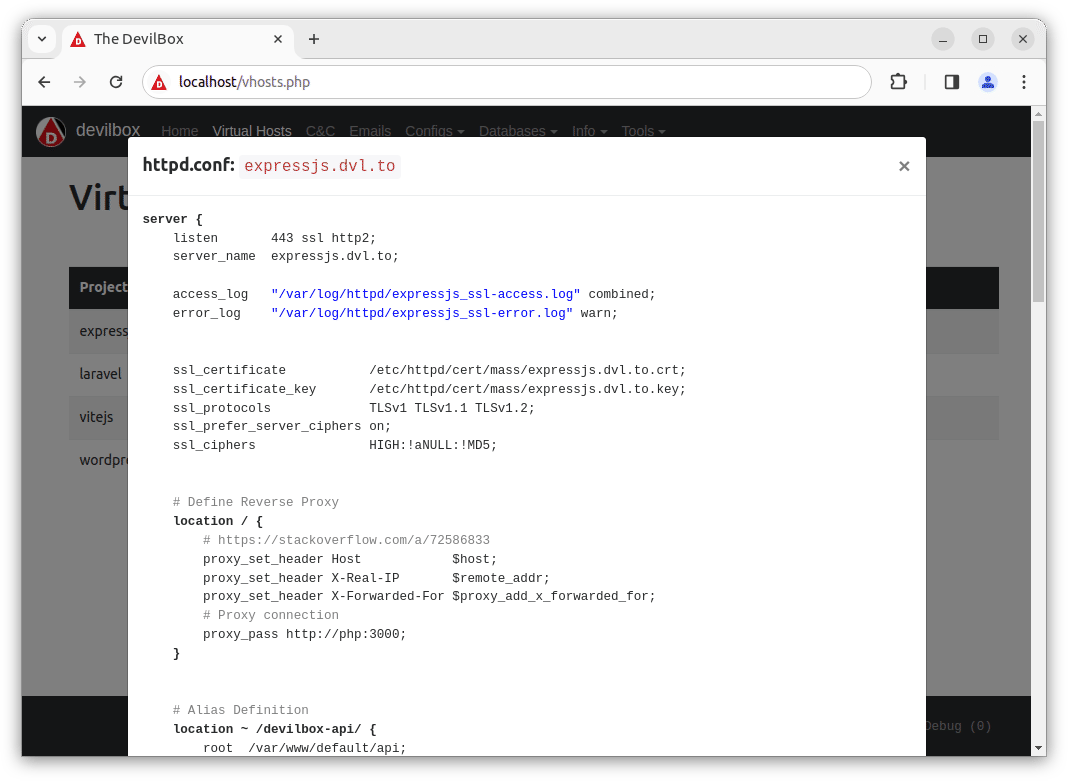This screenshot has height=781, width=1068.
Task: Click the site info icon in address bar
Action: [x=160, y=82]
